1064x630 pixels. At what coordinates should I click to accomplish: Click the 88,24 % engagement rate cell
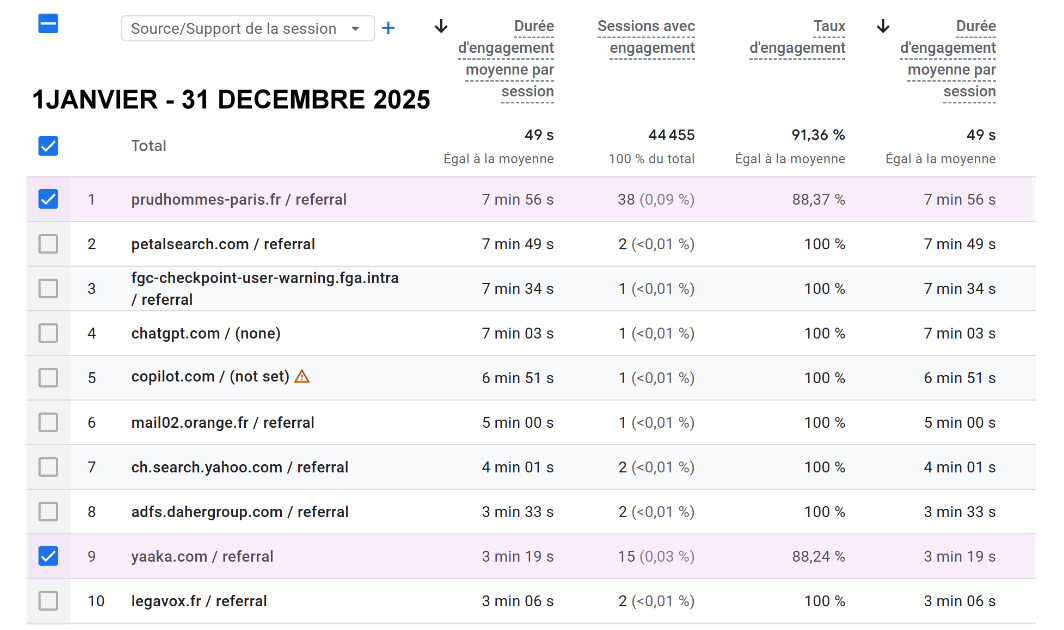[x=818, y=557]
